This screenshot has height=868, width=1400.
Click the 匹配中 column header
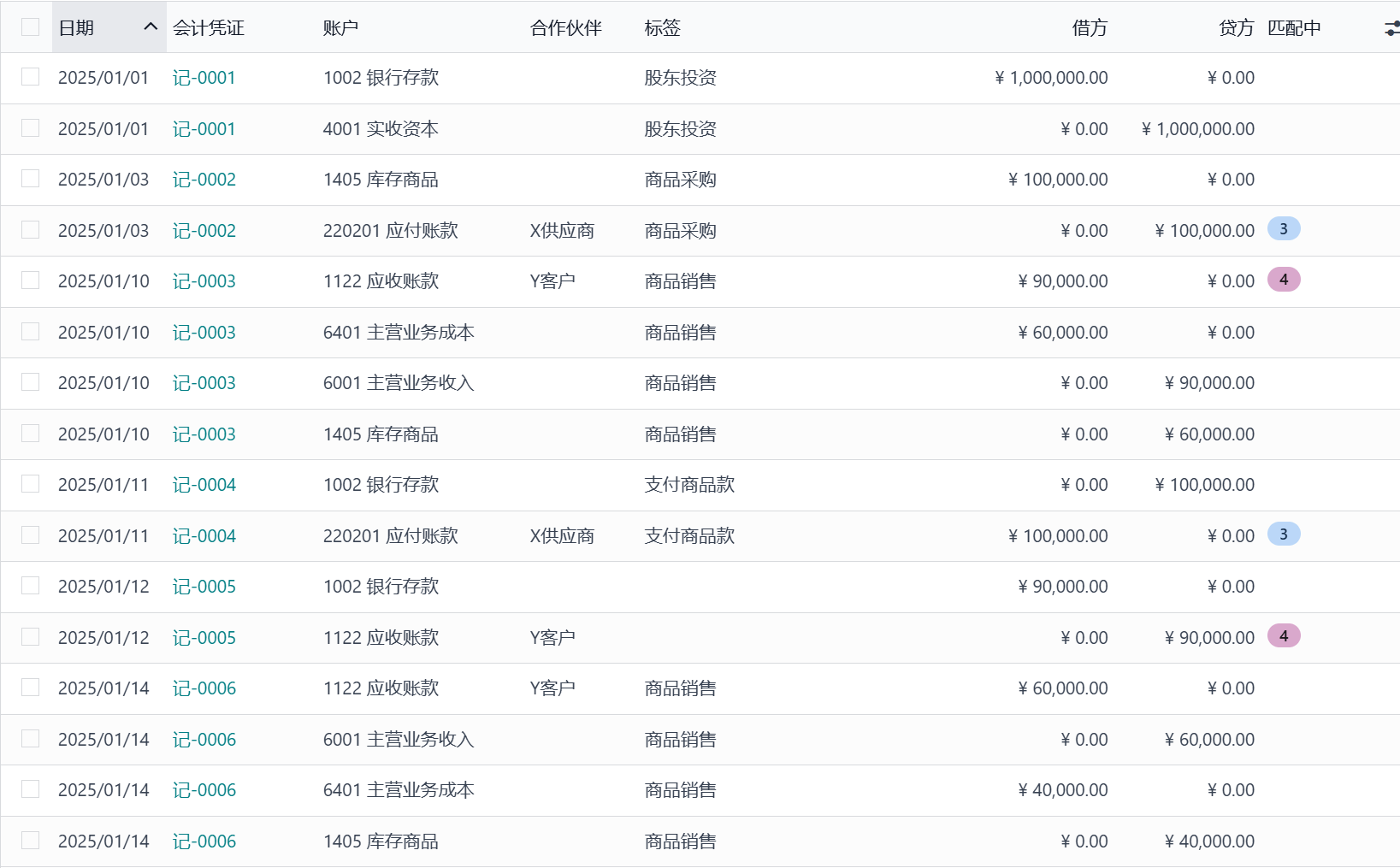click(x=1293, y=28)
